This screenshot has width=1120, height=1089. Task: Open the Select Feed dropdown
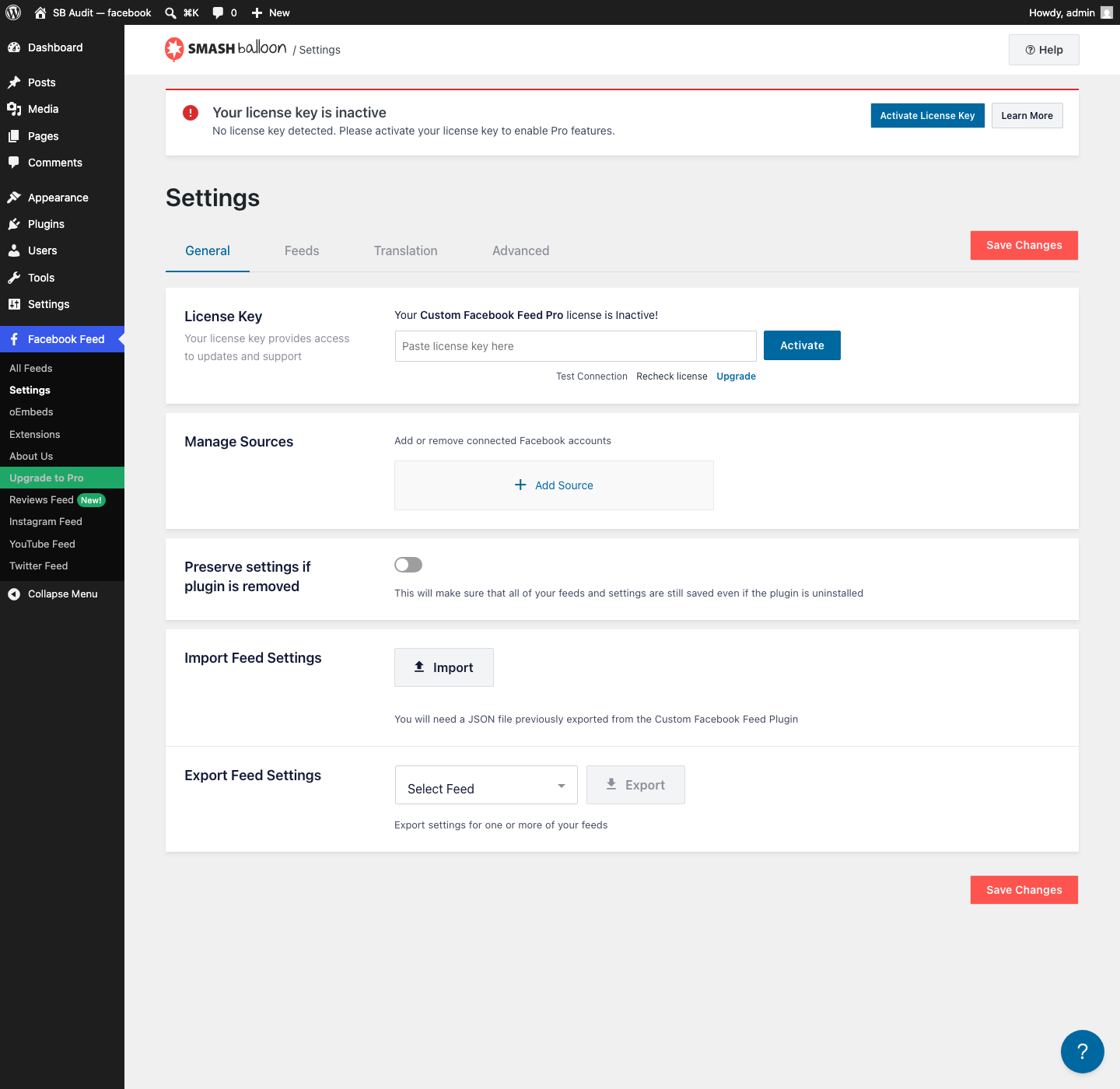click(486, 785)
